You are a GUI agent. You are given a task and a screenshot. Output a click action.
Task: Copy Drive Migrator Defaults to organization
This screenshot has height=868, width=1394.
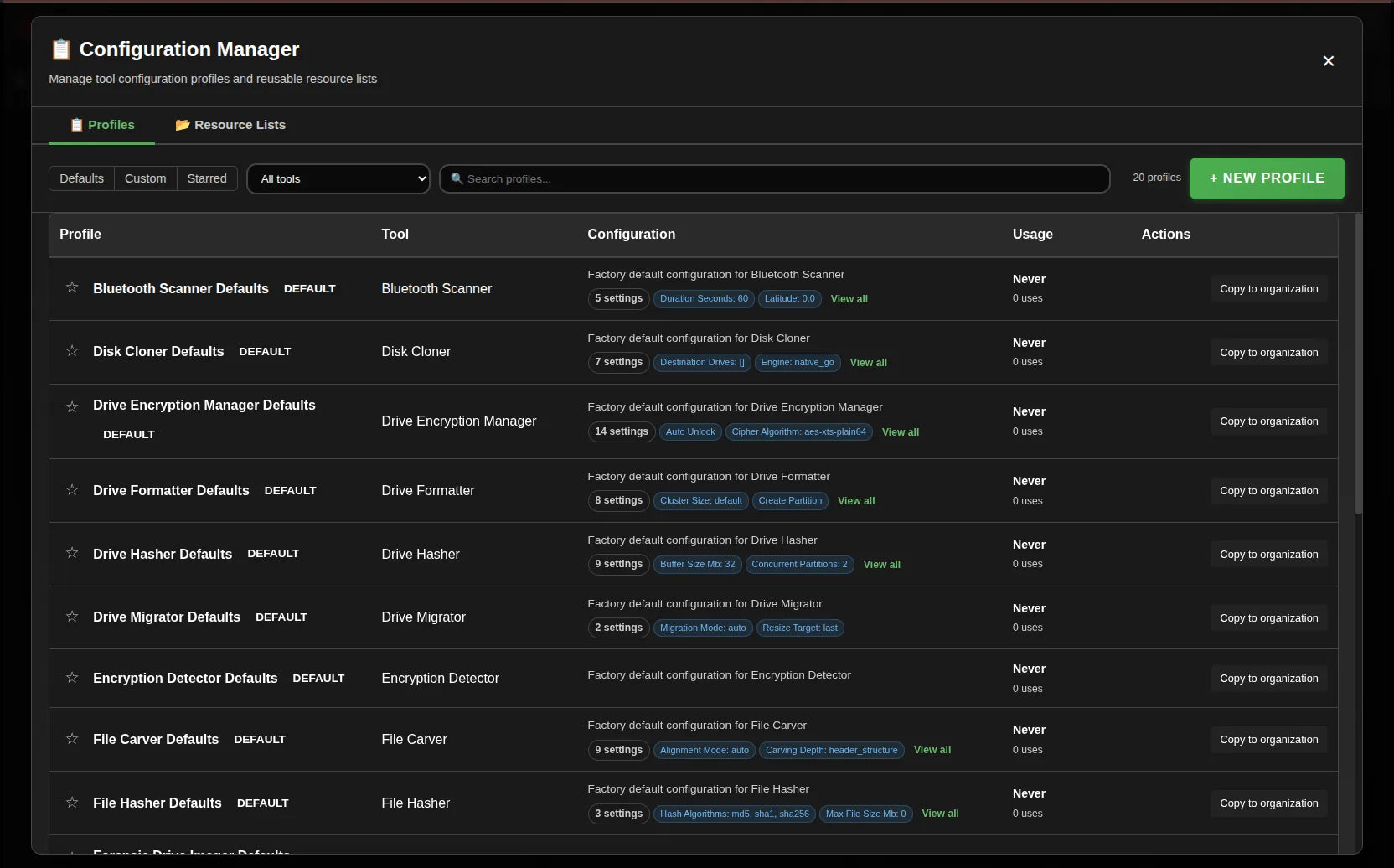click(x=1268, y=618)
